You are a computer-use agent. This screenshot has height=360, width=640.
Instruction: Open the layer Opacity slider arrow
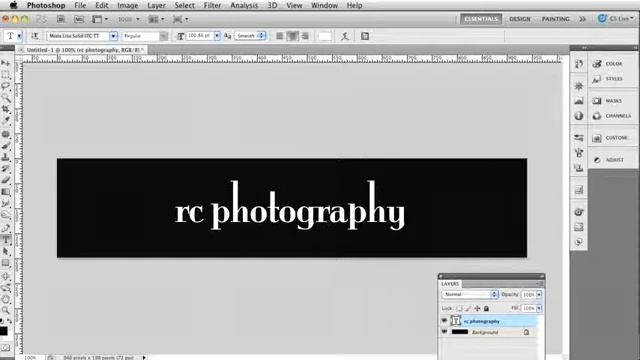coord(539,295)
